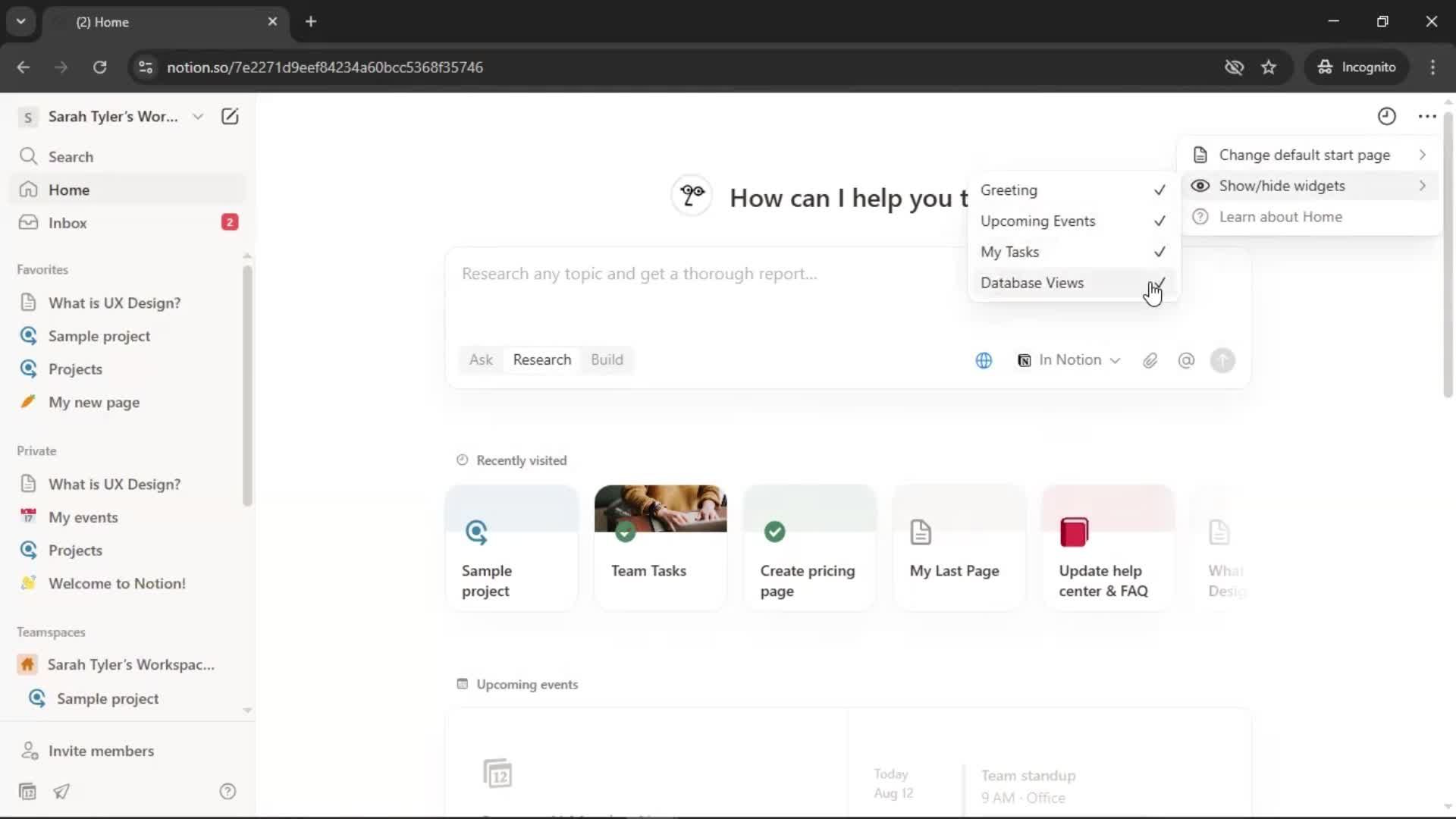Reload the page in the browser

99,67
